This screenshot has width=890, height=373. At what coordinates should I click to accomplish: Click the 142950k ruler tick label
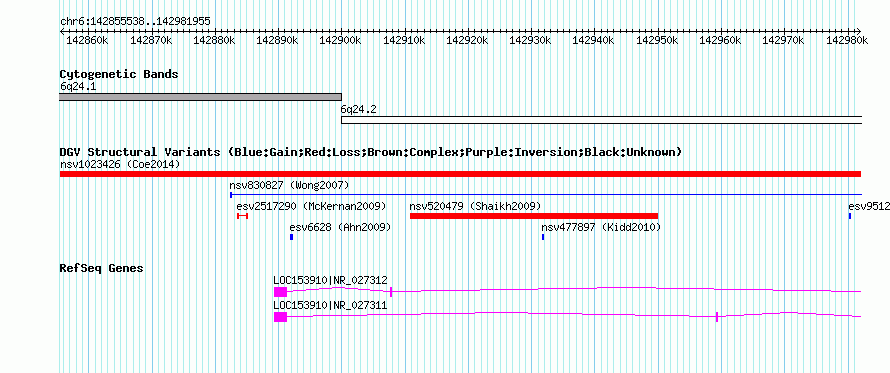click(657, 40)
